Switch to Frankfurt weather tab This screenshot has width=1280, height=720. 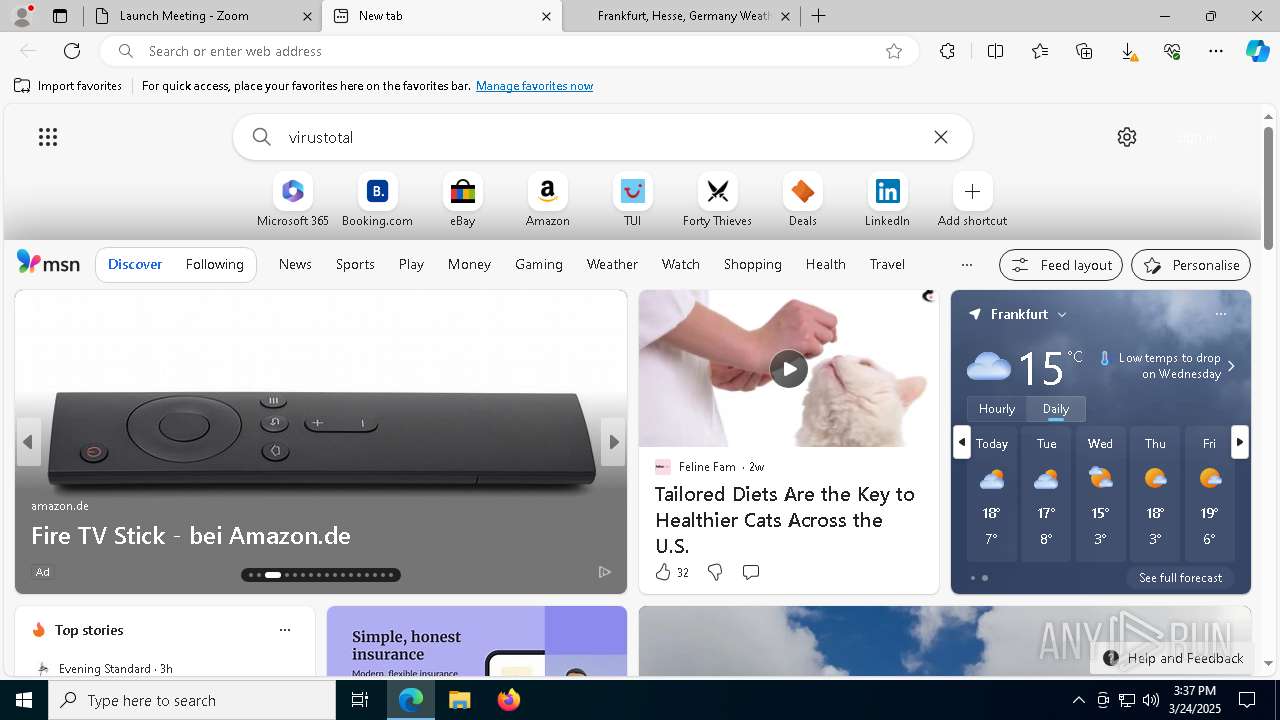(x=684, y=16)
